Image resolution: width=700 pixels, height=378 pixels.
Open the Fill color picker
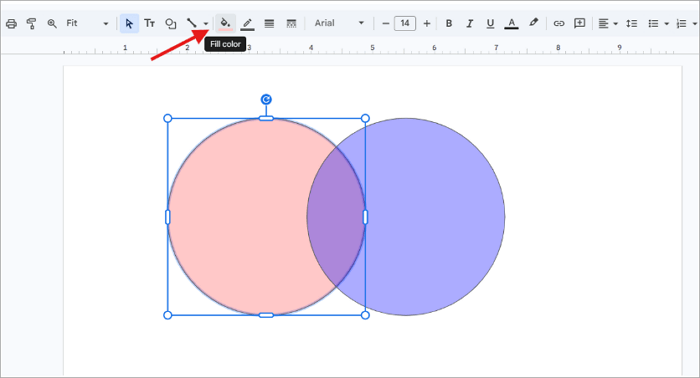pos(225,23)
